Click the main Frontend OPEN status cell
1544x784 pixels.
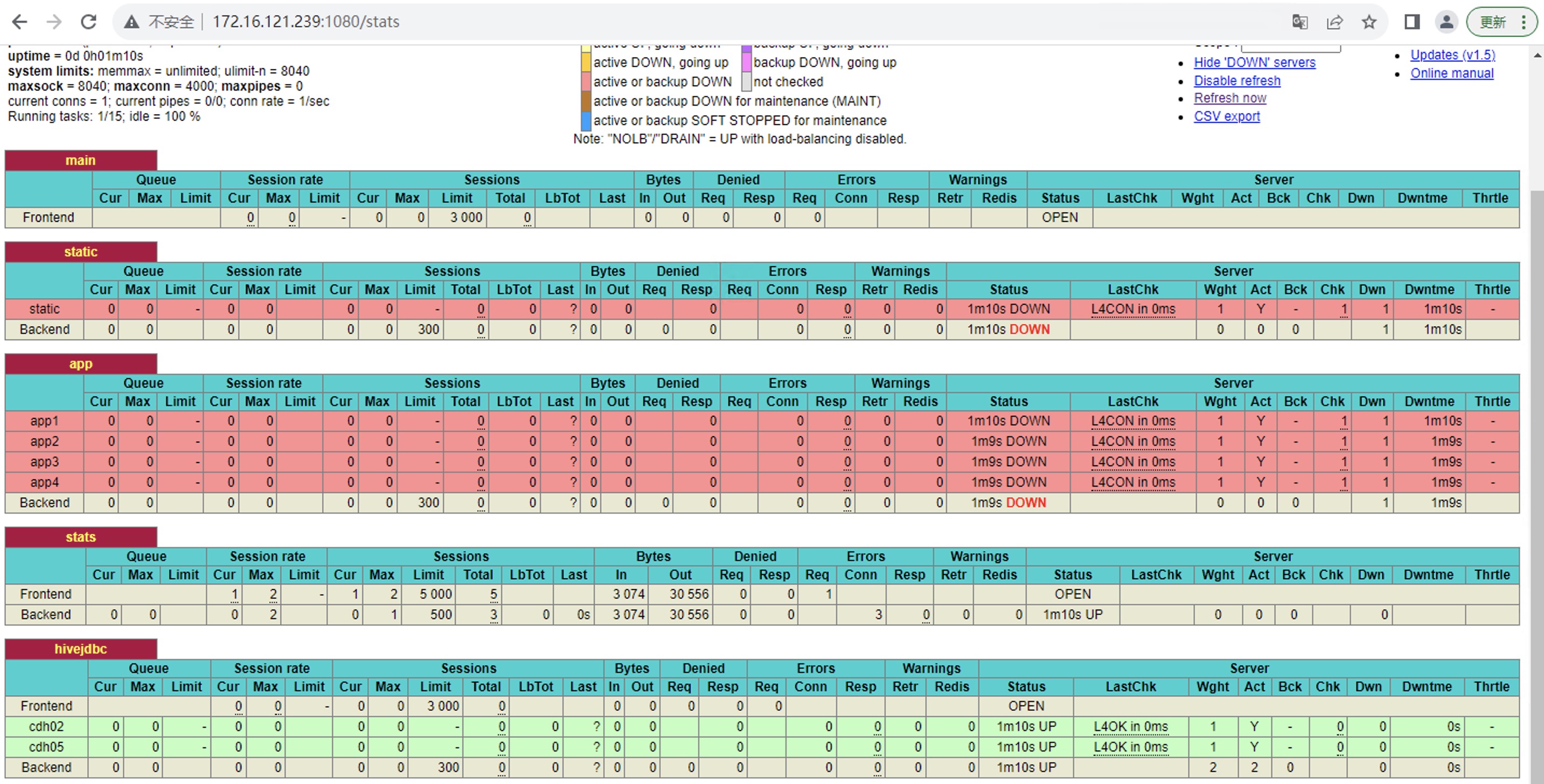1060,218
